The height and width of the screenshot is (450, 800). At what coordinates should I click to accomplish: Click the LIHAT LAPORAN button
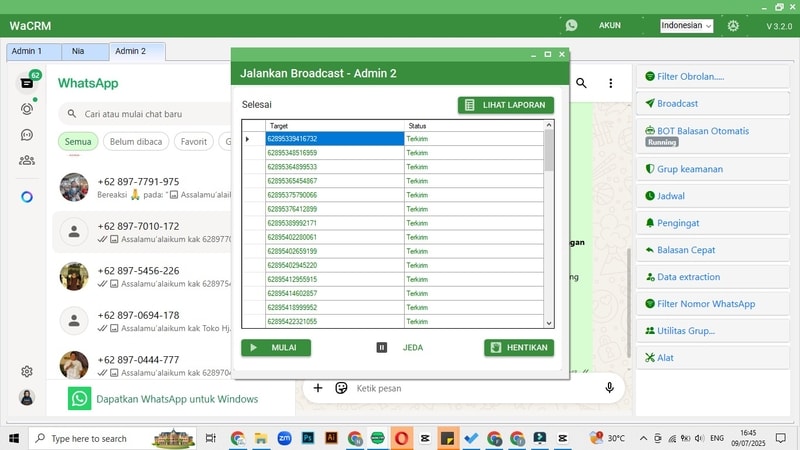point(506,105)
